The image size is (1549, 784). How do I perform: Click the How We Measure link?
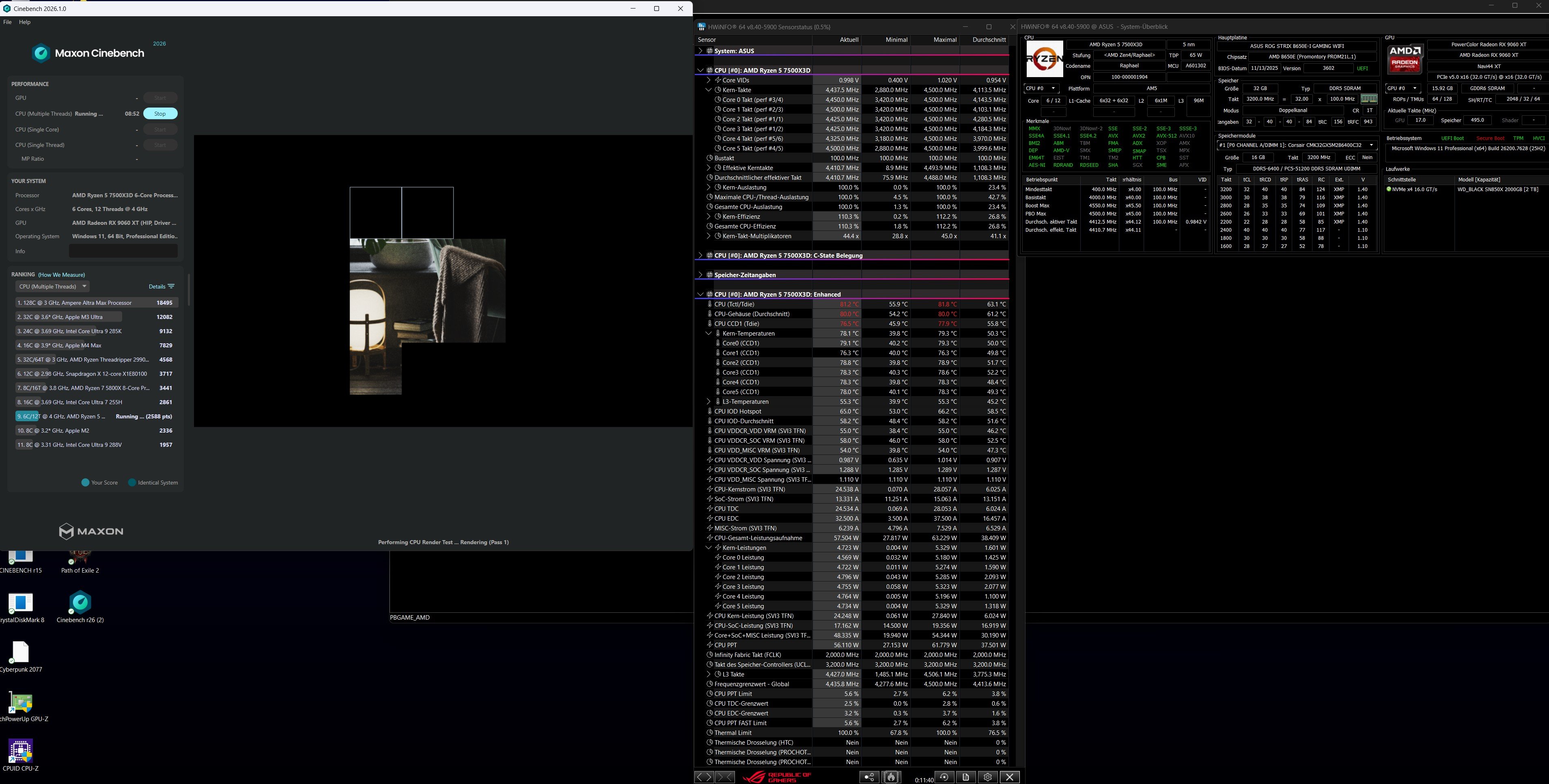point(61,275)
